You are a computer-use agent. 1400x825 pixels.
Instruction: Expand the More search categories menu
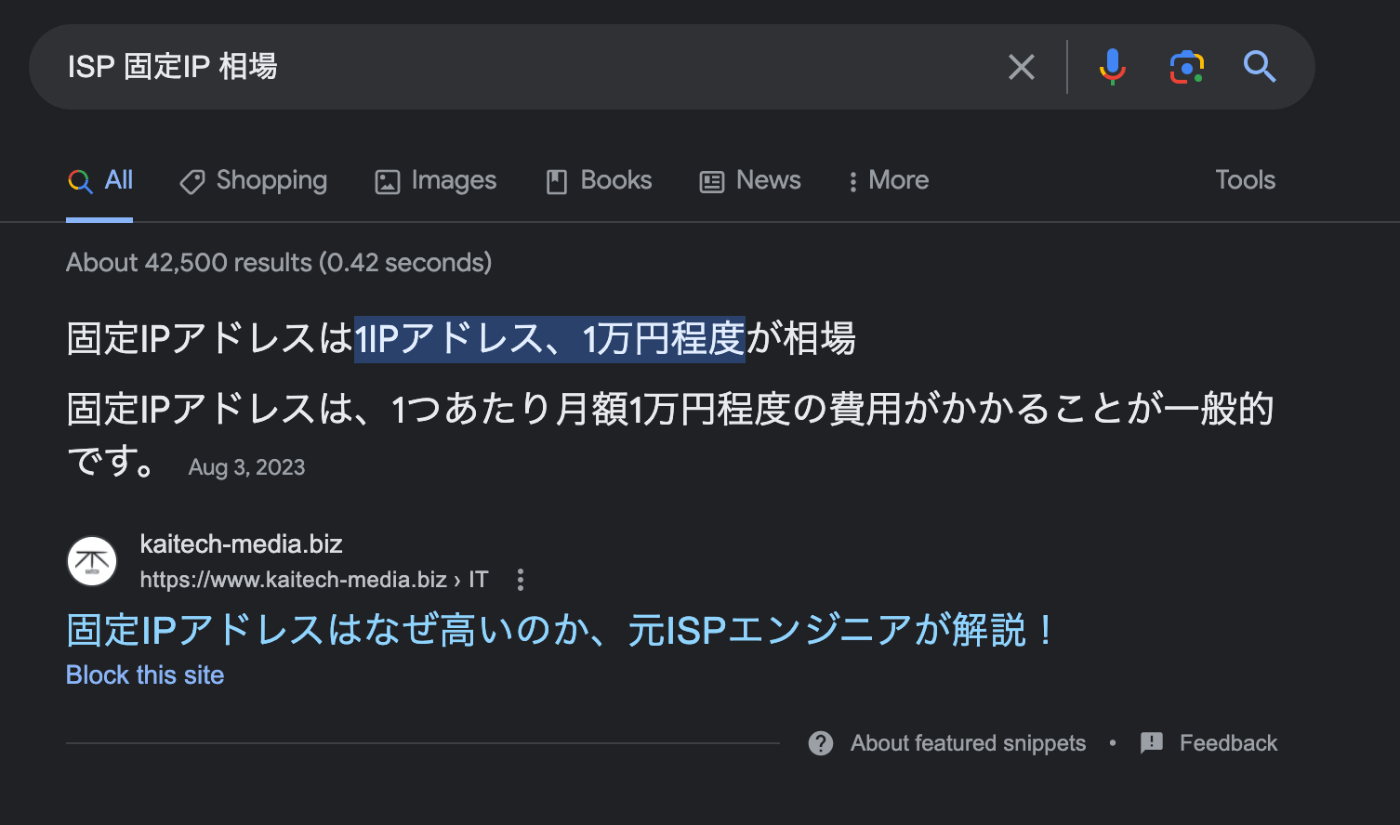[888, 180]
